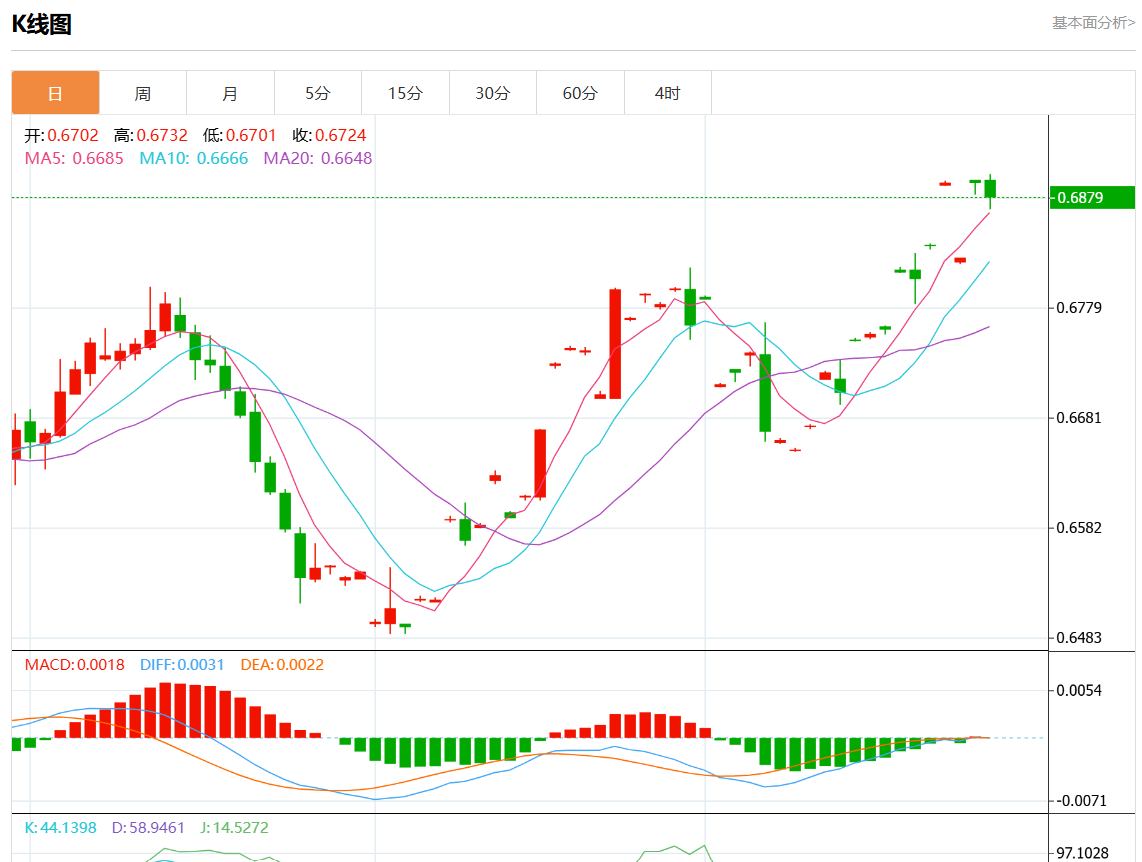Click the 0.6779 price axis label
Viewport: 1142px width, 862px height.
coord(1079,308)
